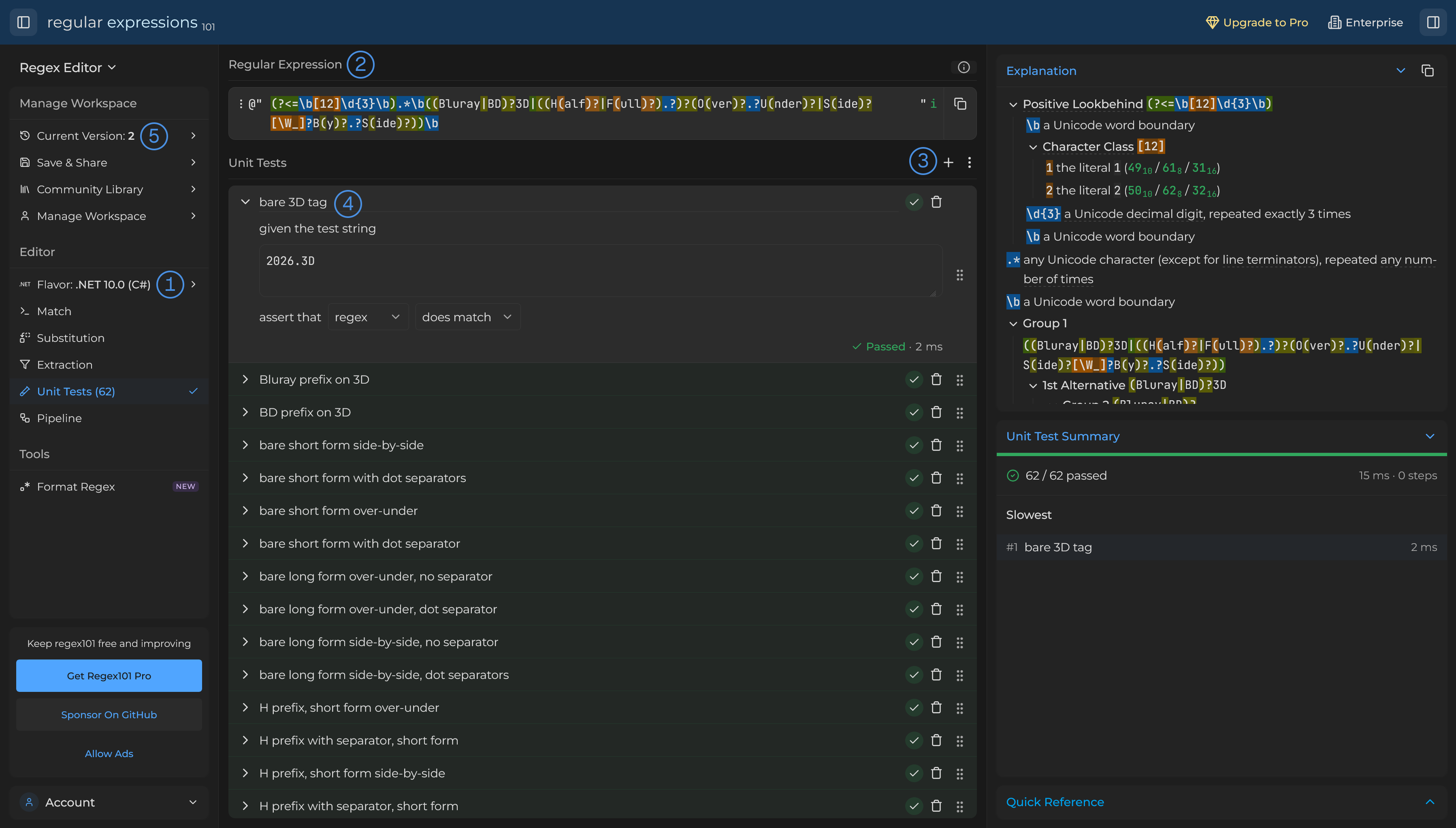Image resolution: width=1456 pixels, height=828 pixels.
Task: Click Upgrade to Pro
Action: coord(1256,22)
